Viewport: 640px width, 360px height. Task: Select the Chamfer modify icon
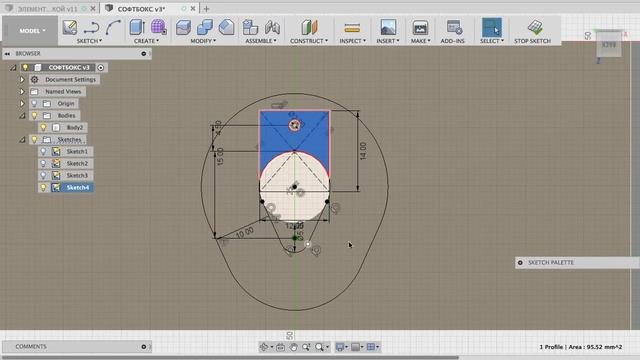tap(226, 27)
